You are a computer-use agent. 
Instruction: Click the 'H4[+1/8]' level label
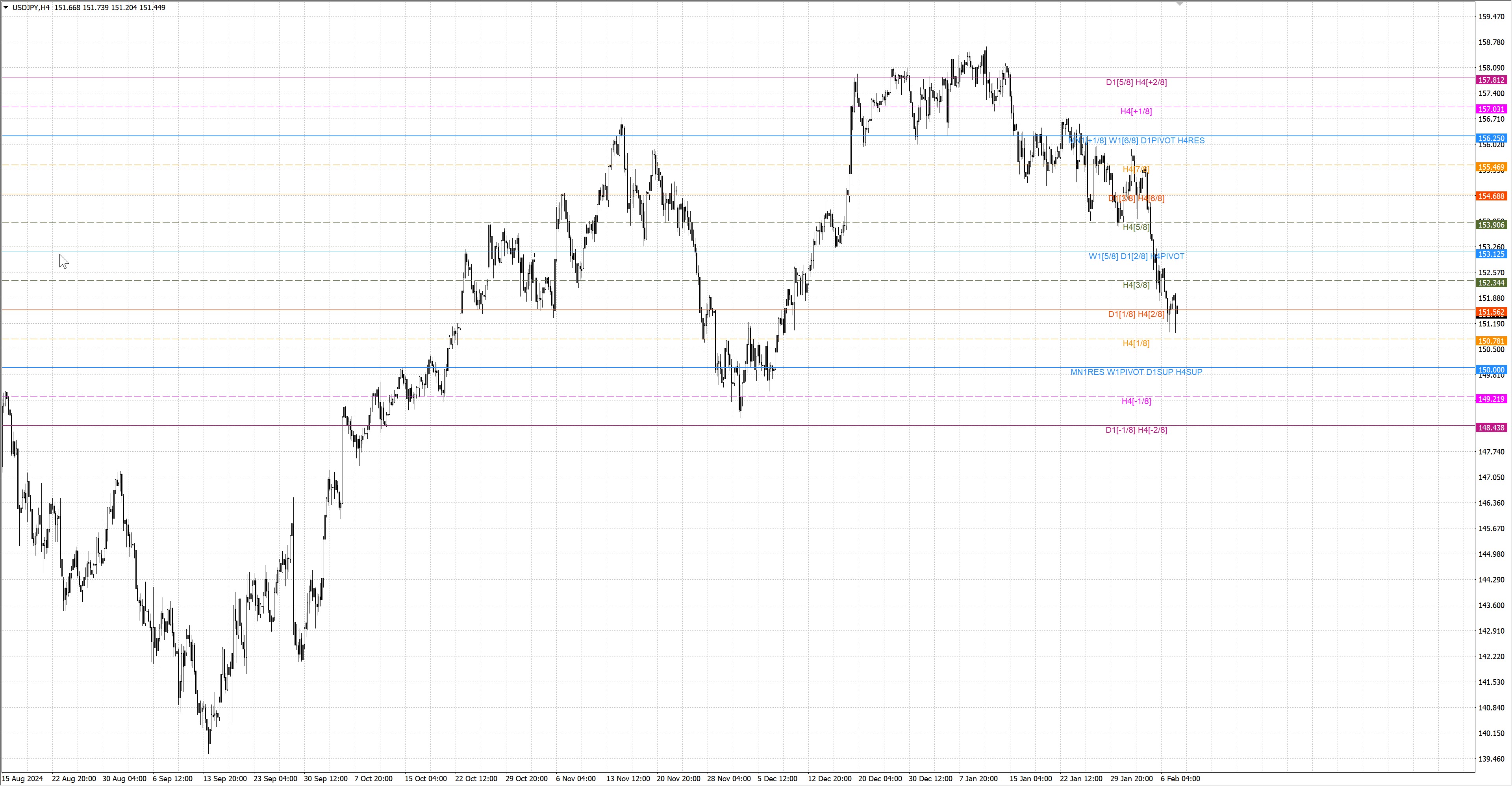coord(1136,111)
